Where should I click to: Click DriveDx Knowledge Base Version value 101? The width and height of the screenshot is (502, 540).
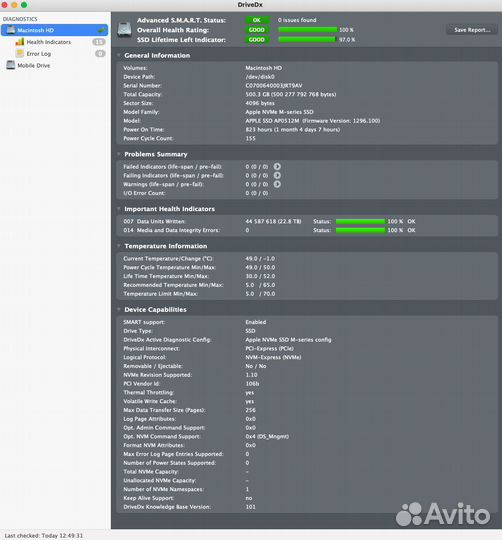point(250,507)
